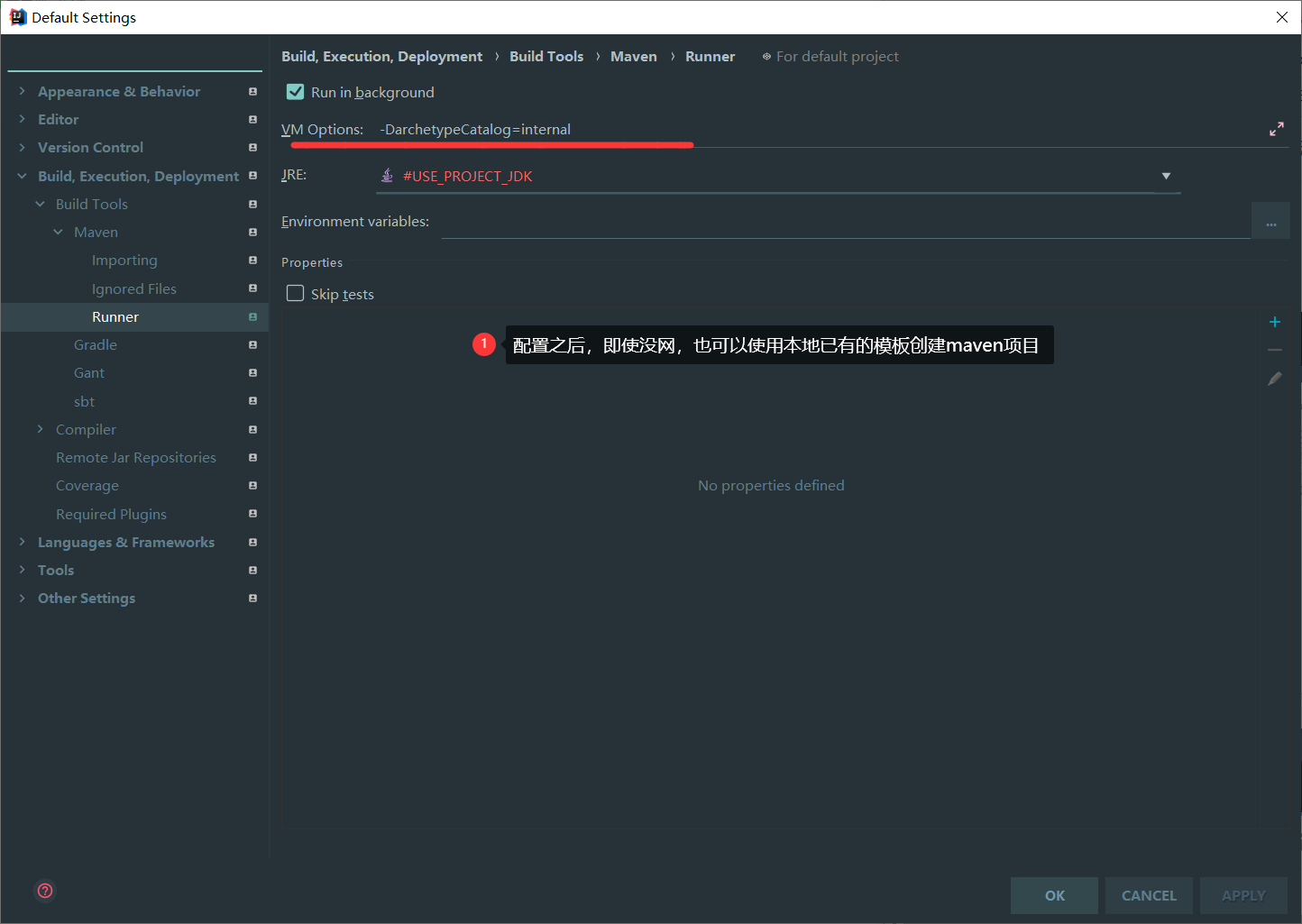
Task: Click project-level icon beside Editor
Action: 252,119
